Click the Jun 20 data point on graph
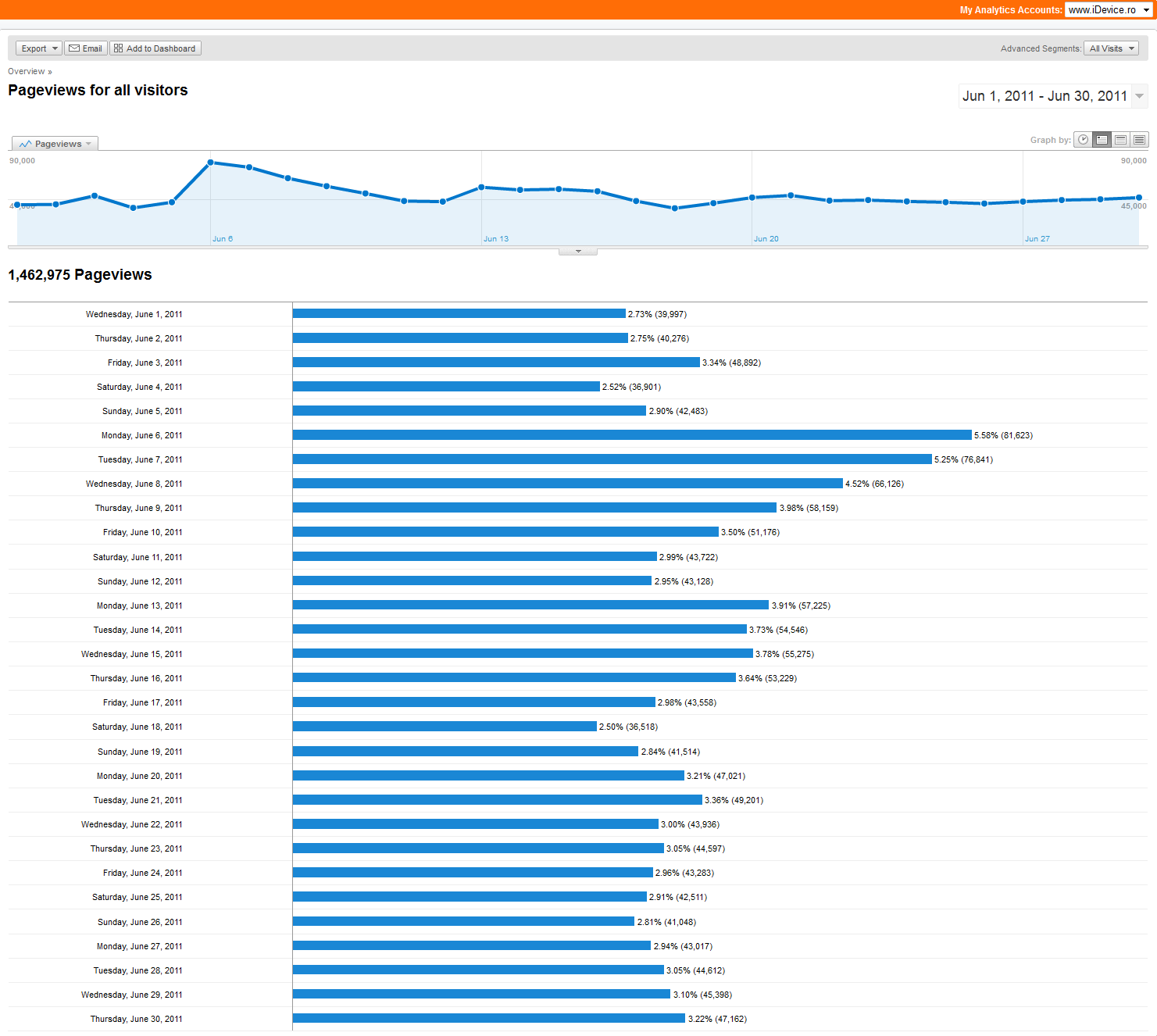 [x=752, y=198]
